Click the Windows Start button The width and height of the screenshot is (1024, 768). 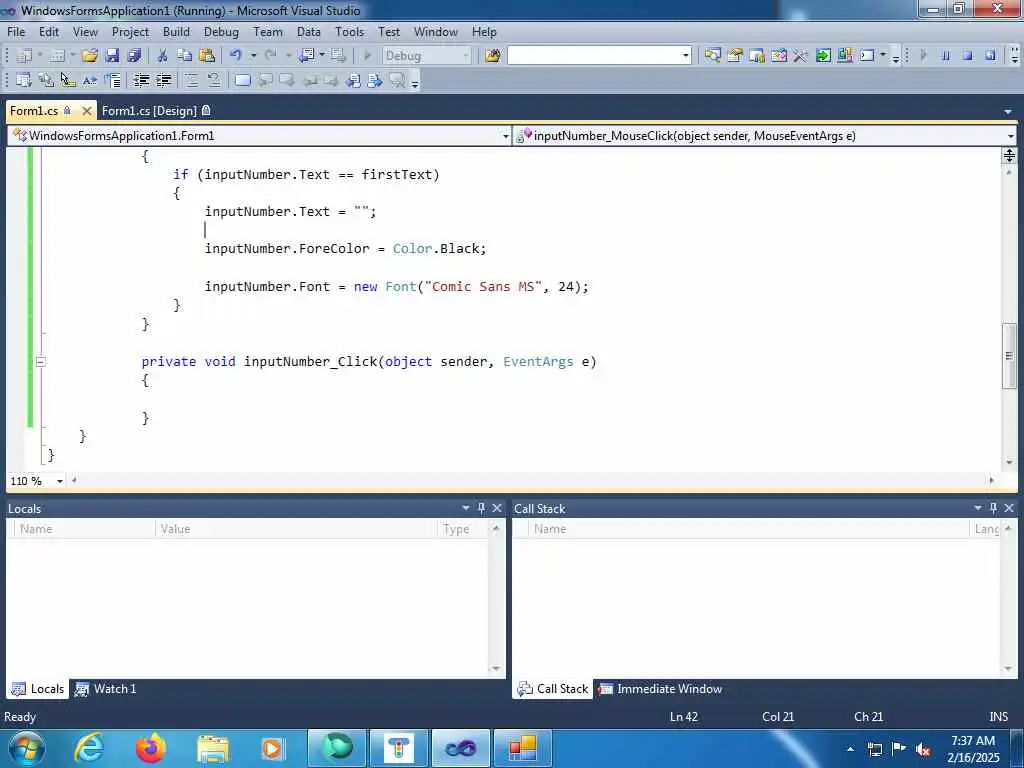coord(27,748)
